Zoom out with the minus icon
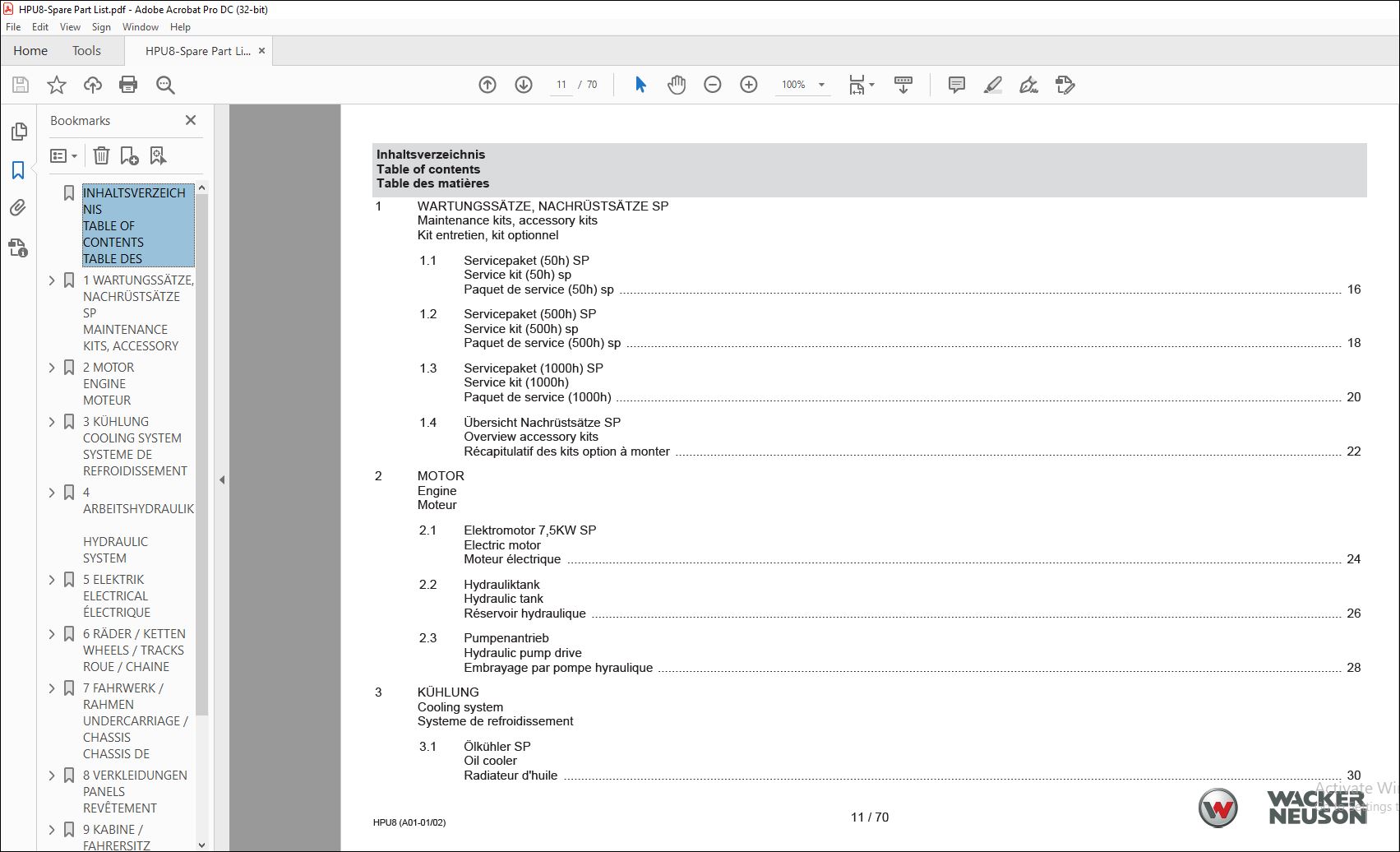Viewport: 1400px width, 852px height. coord(713,85)
